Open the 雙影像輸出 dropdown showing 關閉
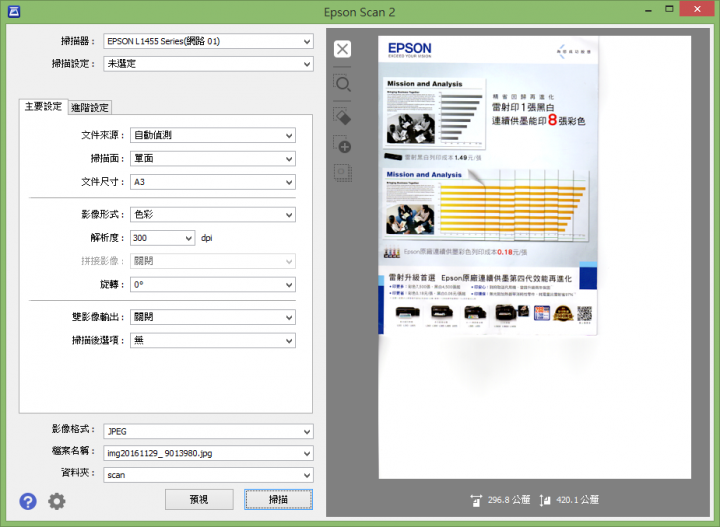Screen dimensions: 720x527 [213, 317]
